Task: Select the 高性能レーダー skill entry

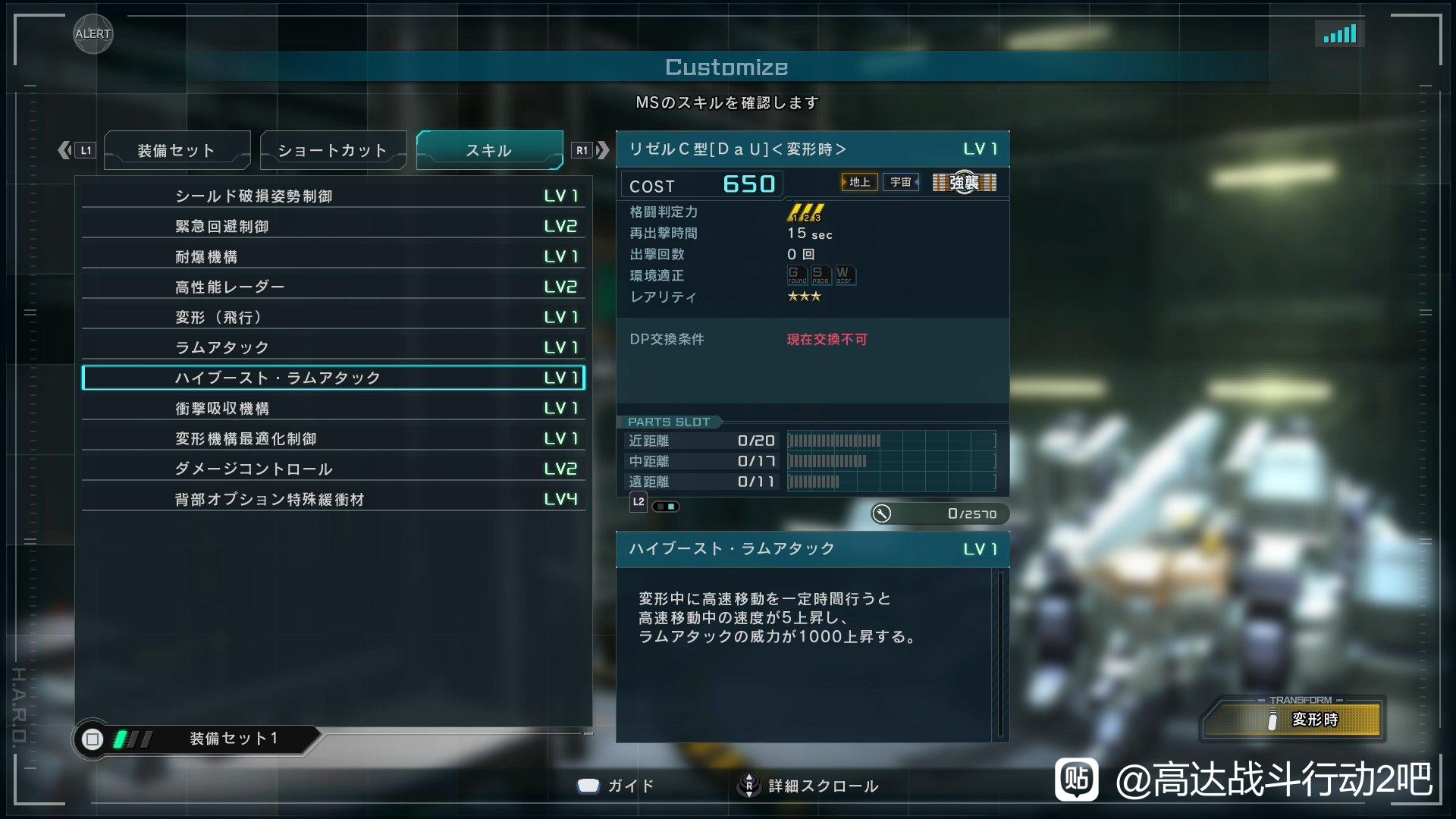Action: 333,287
